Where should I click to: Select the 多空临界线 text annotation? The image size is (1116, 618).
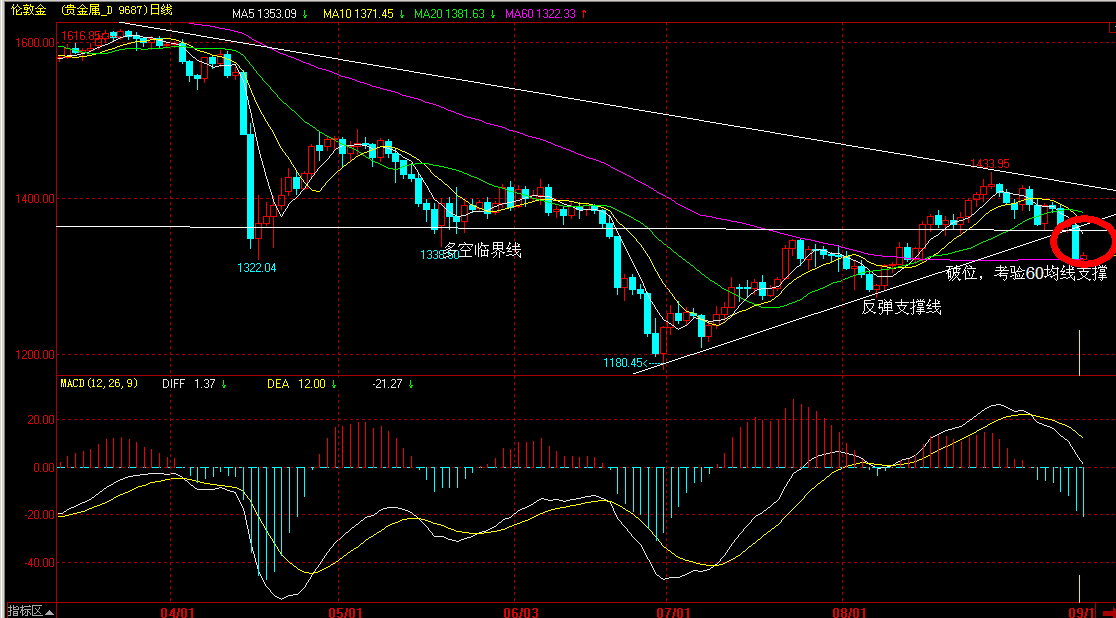[x=483, y=250]
